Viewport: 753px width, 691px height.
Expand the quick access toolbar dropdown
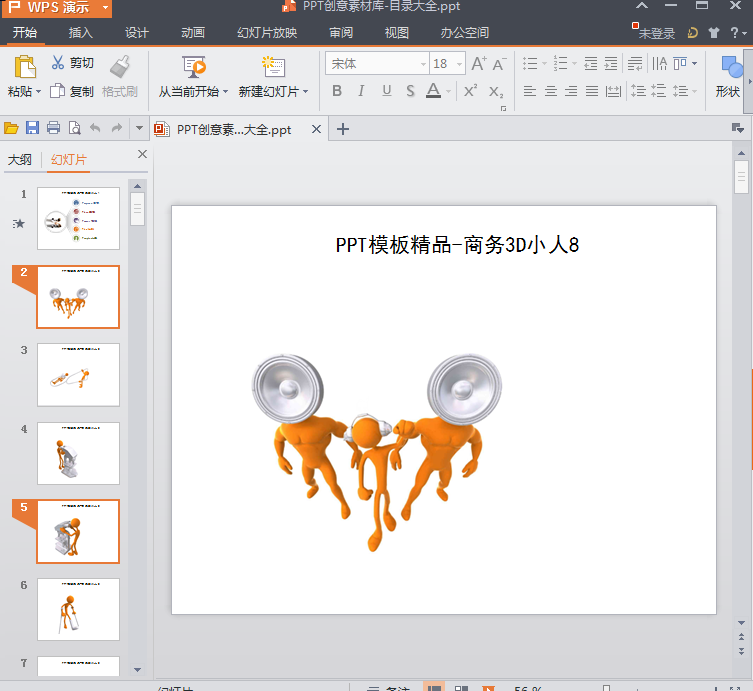click(x=139, y=128)
